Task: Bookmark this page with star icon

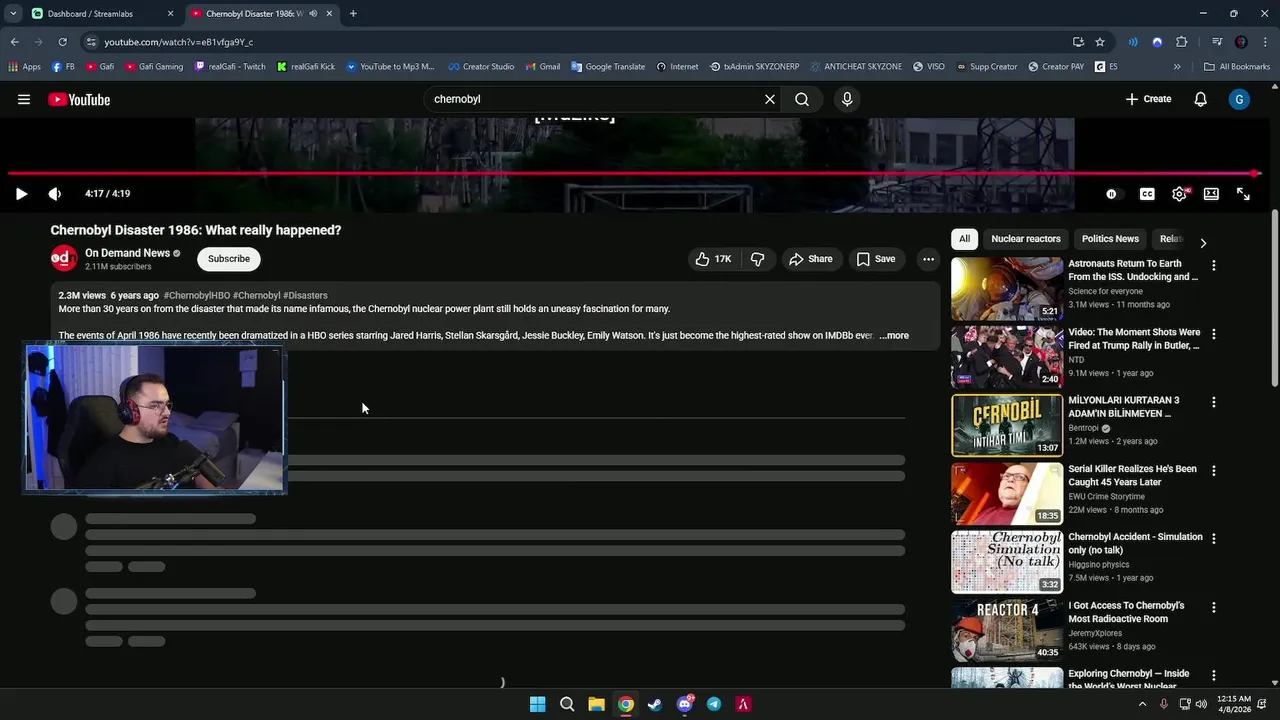Action: [x=1100, y=42]
